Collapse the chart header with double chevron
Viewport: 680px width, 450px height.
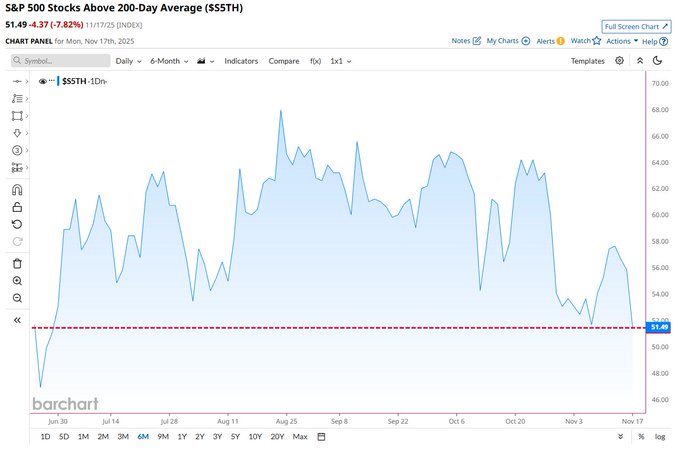[x=640, y=61]
